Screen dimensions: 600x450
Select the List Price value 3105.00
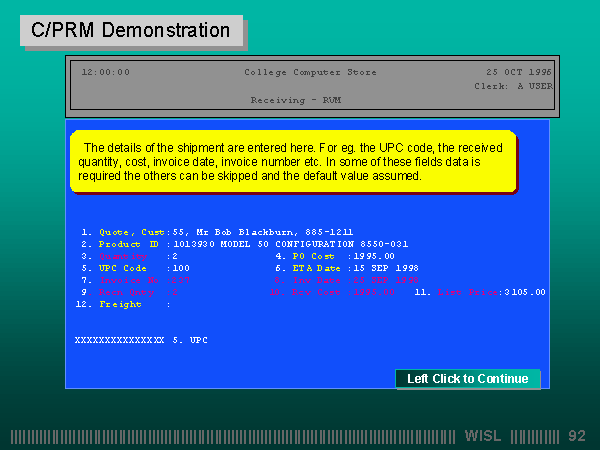click(524, 292)
